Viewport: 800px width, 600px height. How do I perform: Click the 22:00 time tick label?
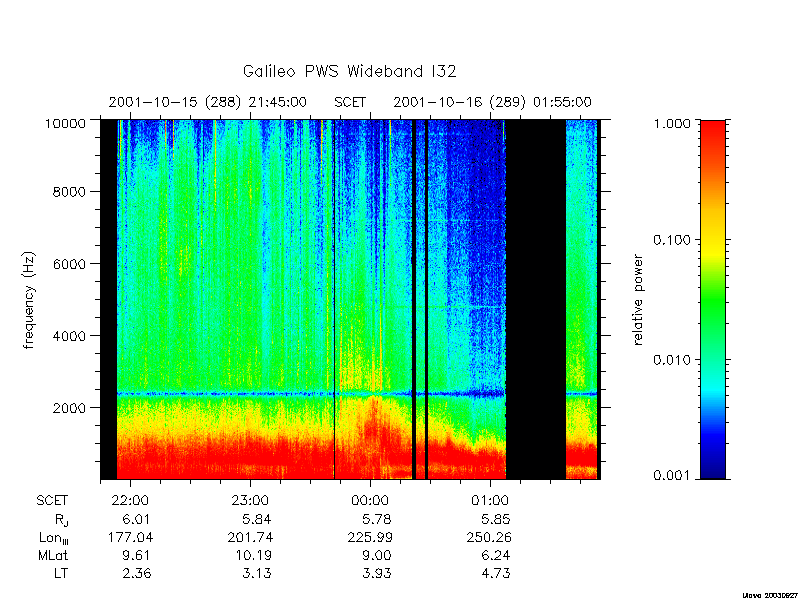(x=130, y=501)
